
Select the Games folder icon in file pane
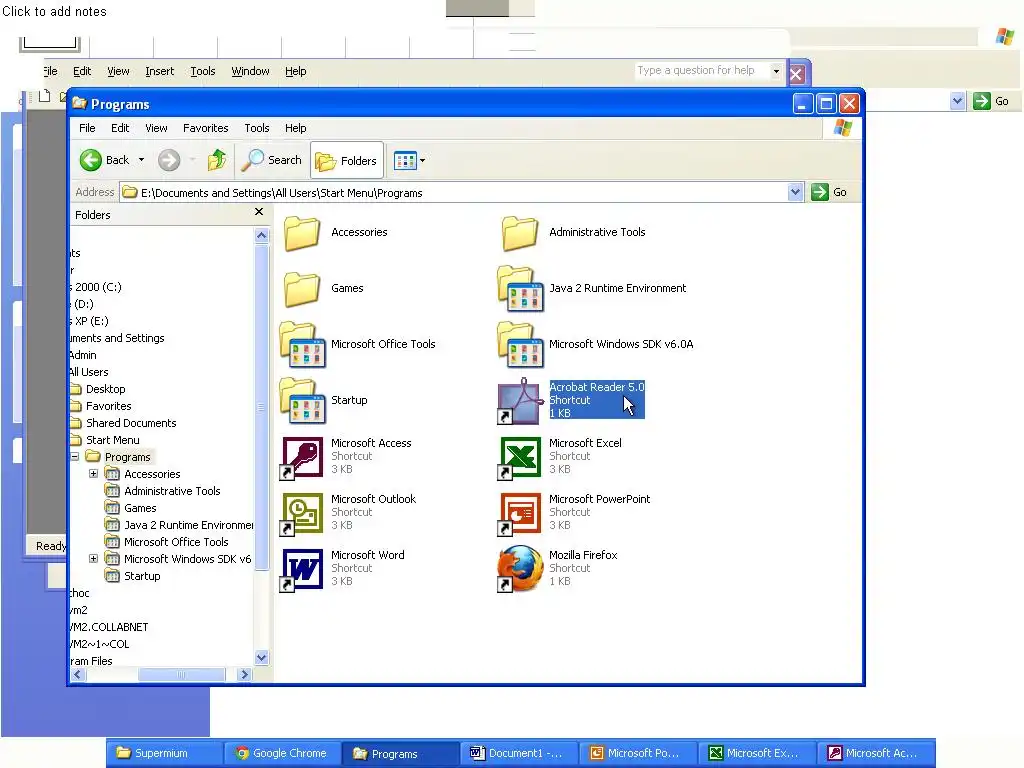pyautogui.click(x=302, y=289)
